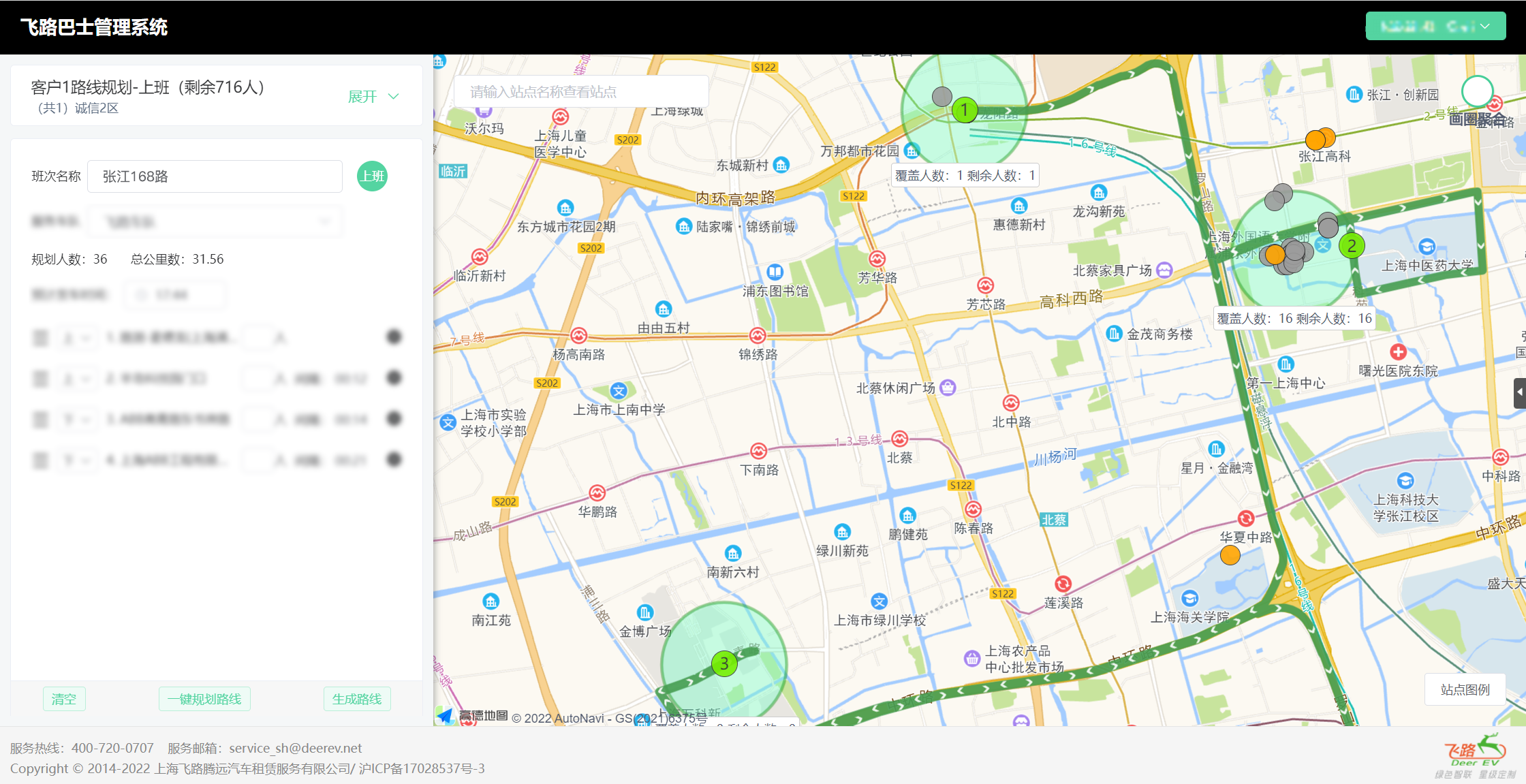Click 张江·创新园 building icon

pos(1354,95)
